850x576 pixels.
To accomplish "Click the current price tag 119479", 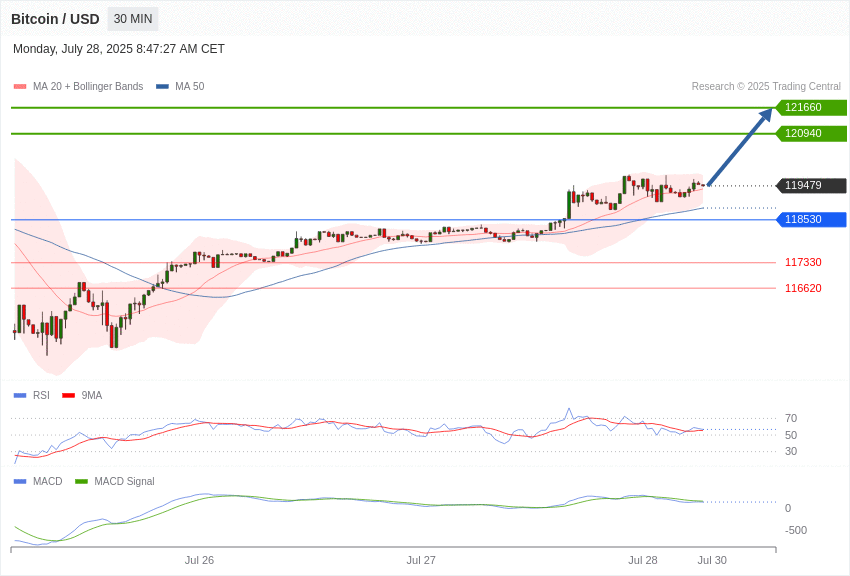I will [x=812, y=185].
